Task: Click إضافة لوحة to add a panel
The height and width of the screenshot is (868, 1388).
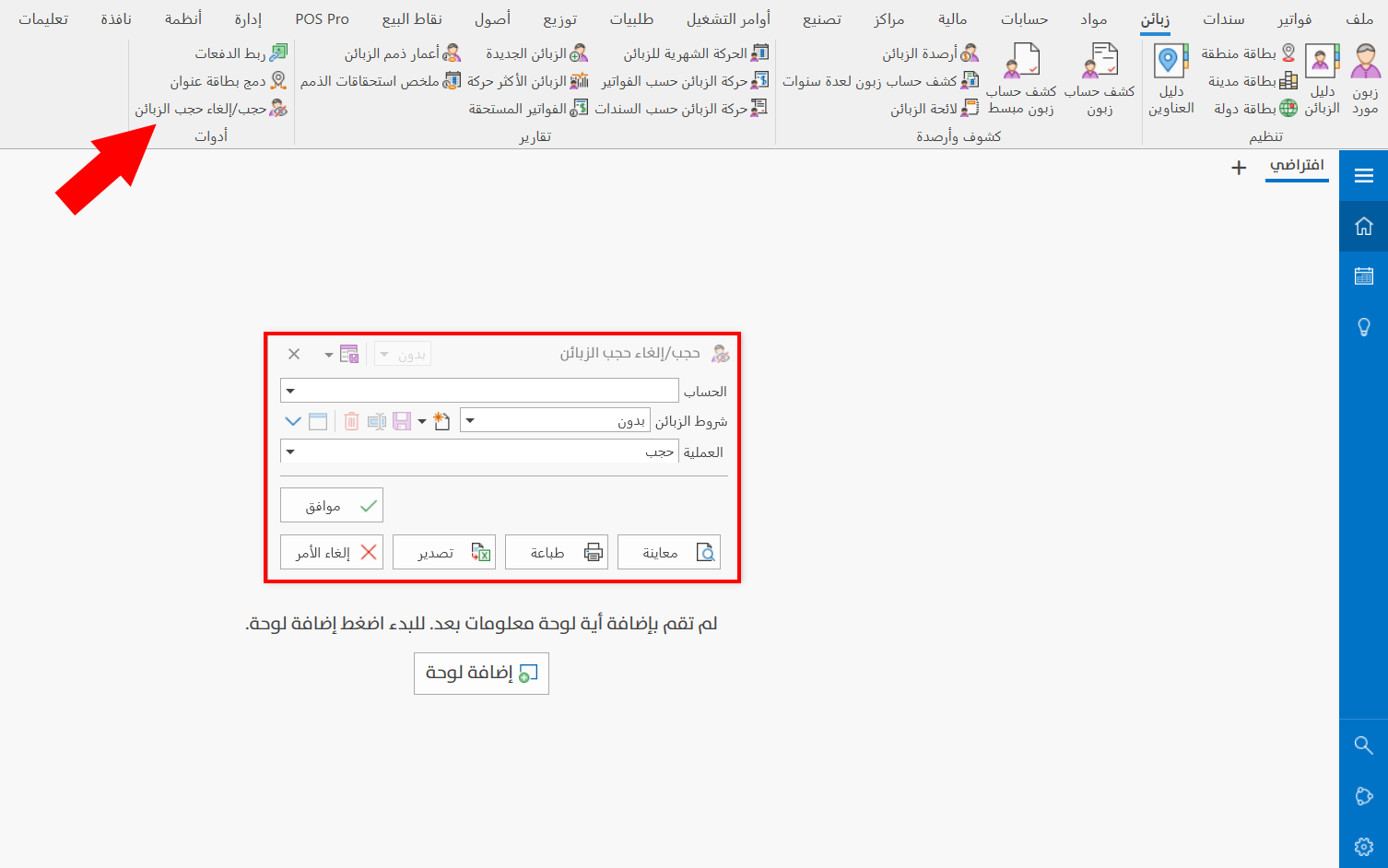Action: (x=481, y=673)
